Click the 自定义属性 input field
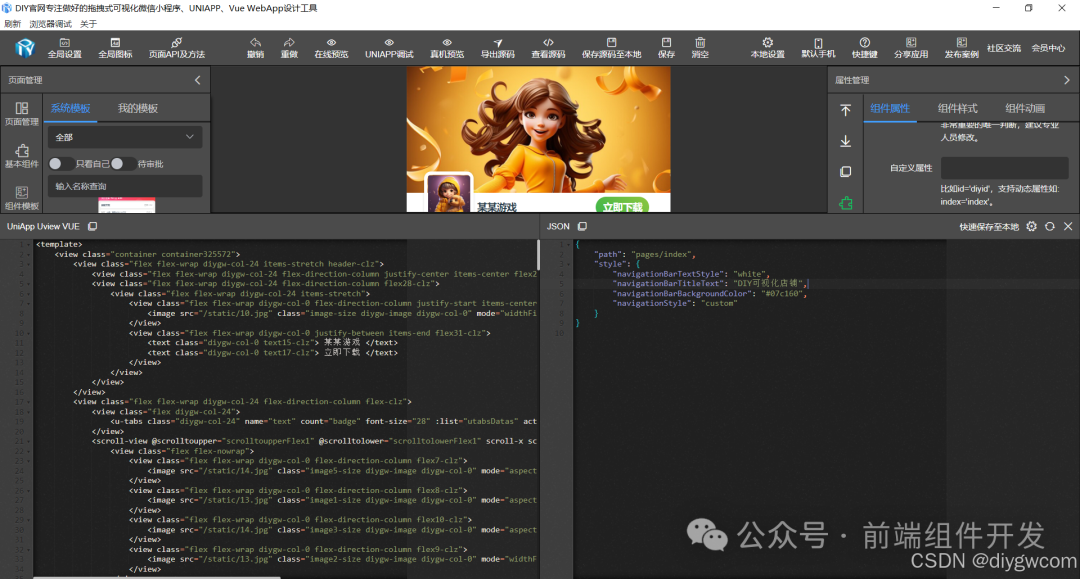Screen dimensions: 1080x579 coord(1004,167)
